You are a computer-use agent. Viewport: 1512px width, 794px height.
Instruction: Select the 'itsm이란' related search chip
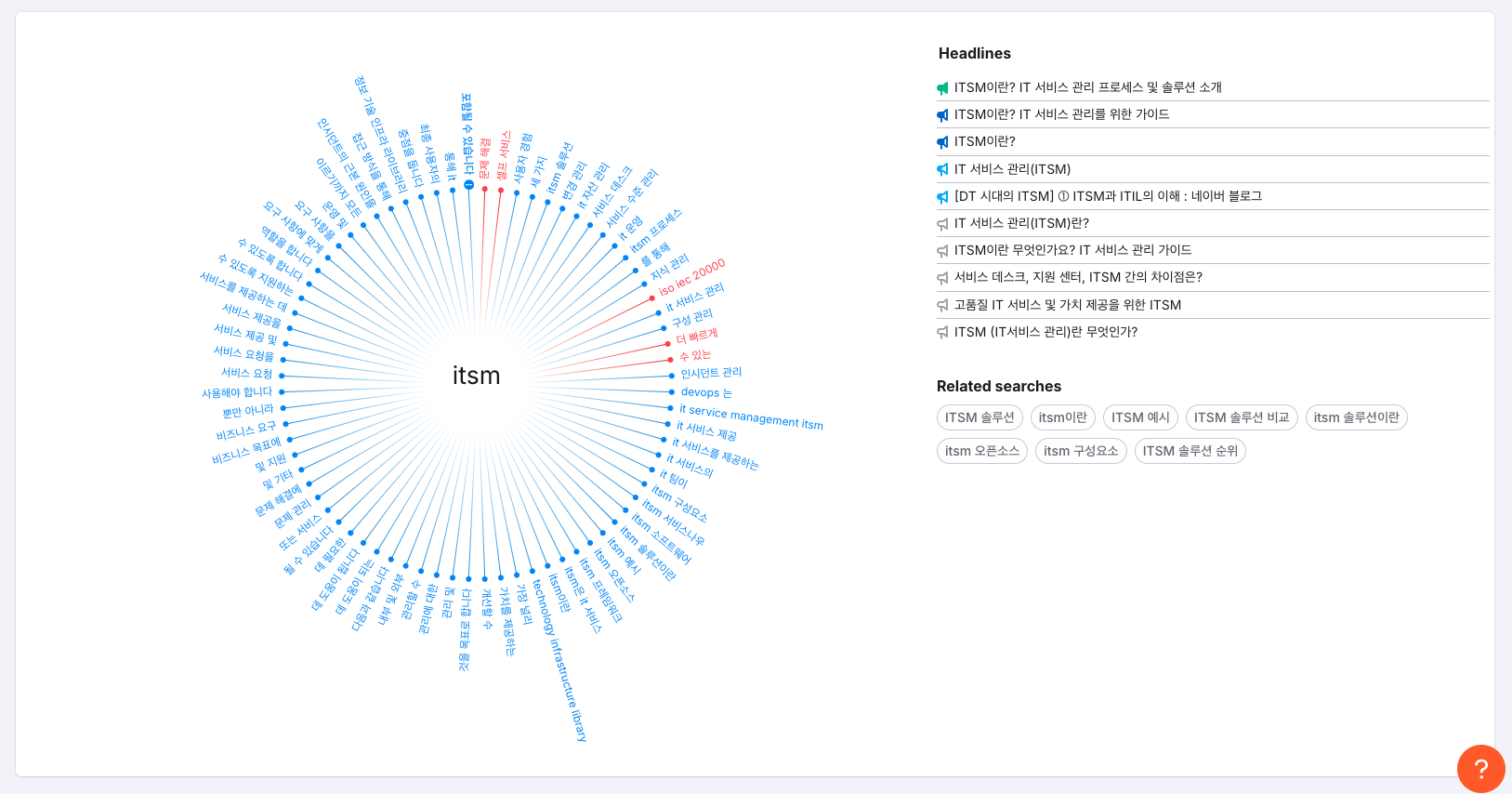[x=1062, y=417]
